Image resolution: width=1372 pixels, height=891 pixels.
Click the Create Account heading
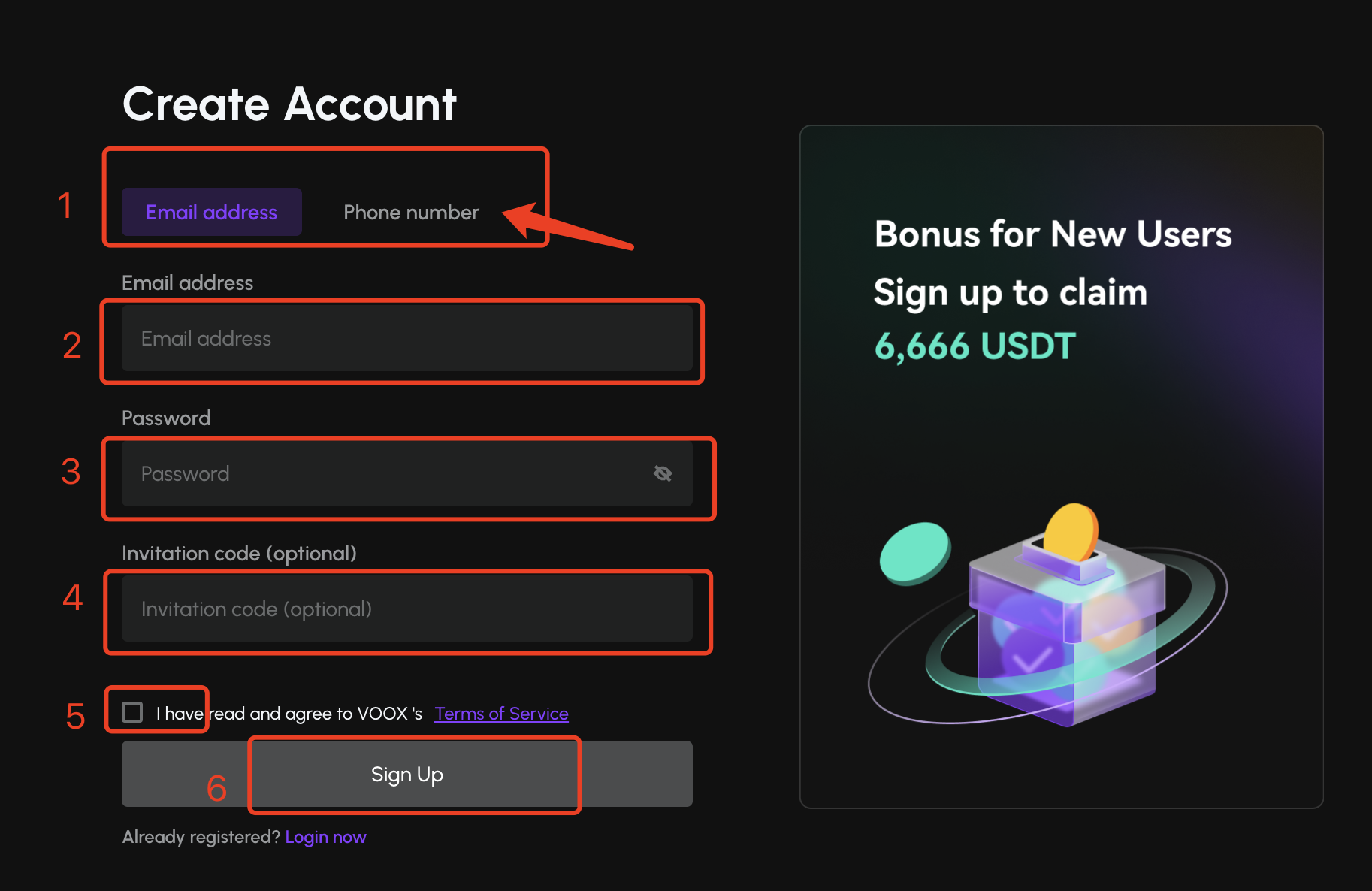(290, 104)
